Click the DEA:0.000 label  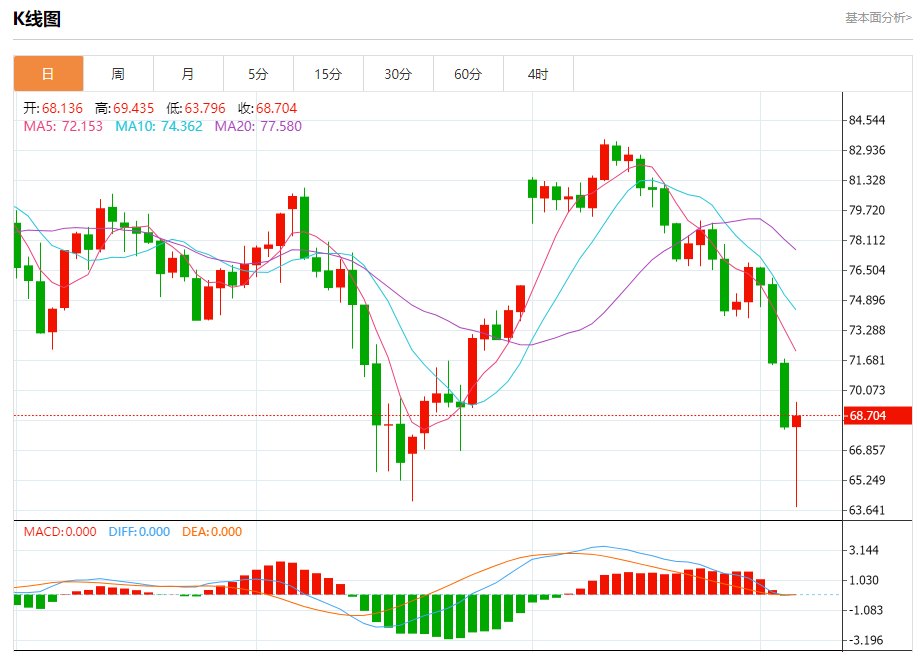tap(212, 532)
